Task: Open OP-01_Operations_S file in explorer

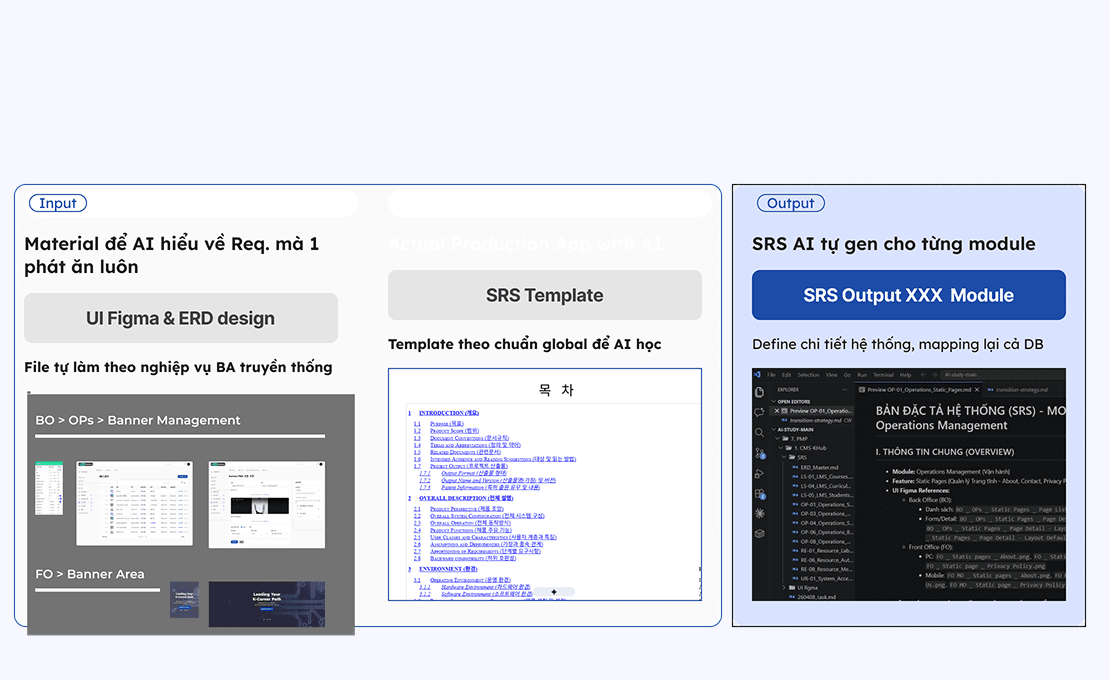Action: (x=821, y=505)
